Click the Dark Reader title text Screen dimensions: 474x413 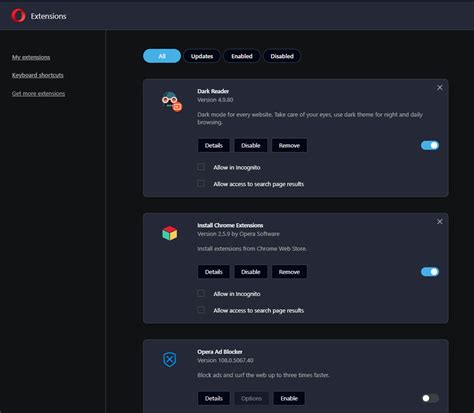(213, 91)
